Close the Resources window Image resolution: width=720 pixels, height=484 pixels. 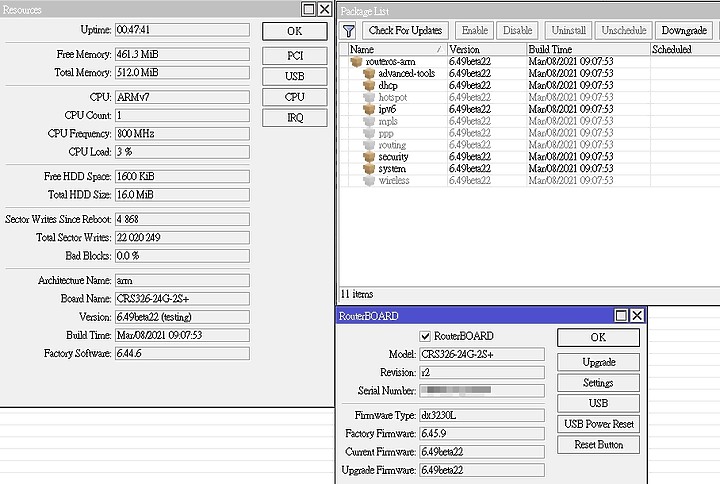pos(324,9)
